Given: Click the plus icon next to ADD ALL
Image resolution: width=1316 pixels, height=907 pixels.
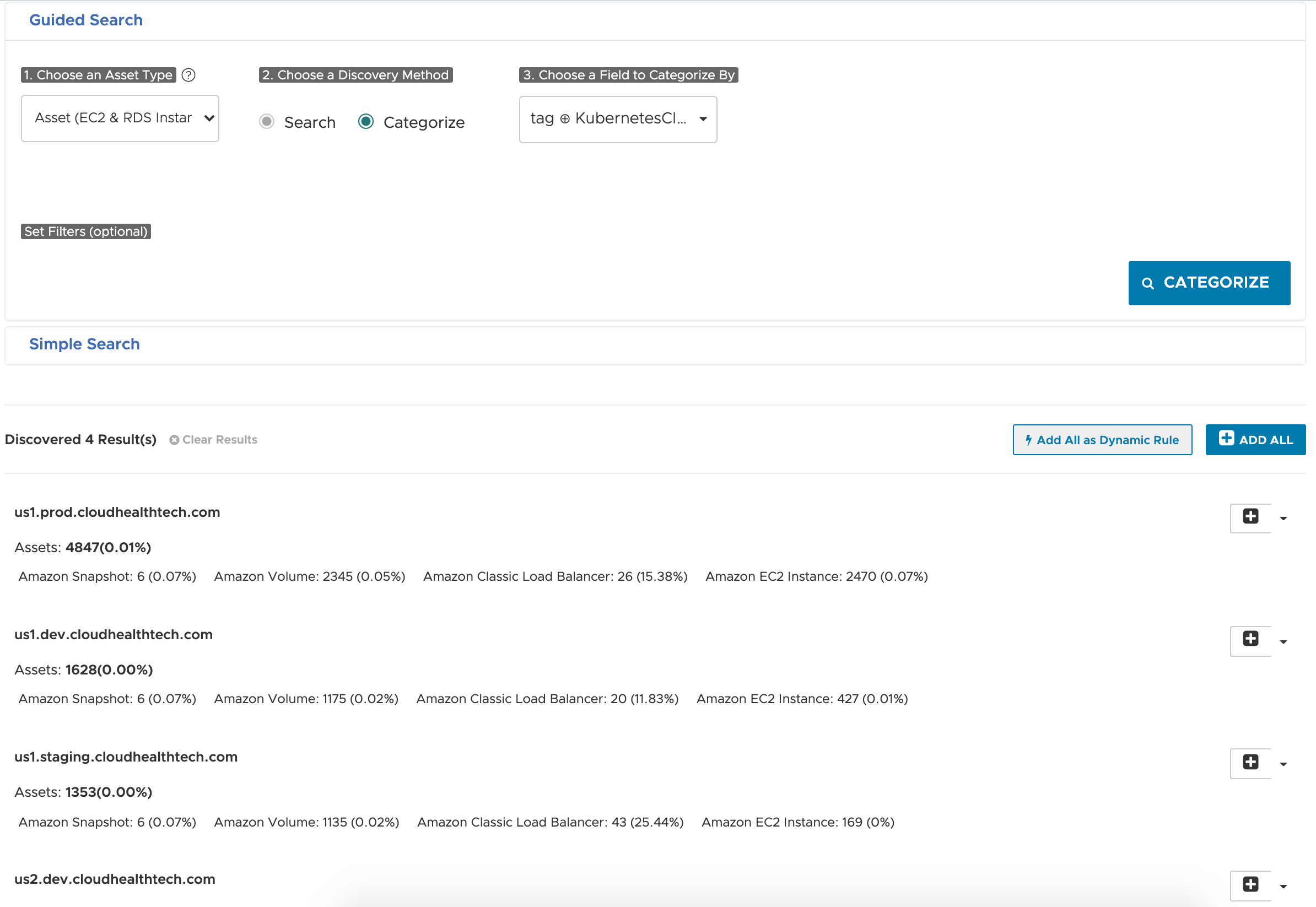Looking at the screenshot, I should (1225, 438).
